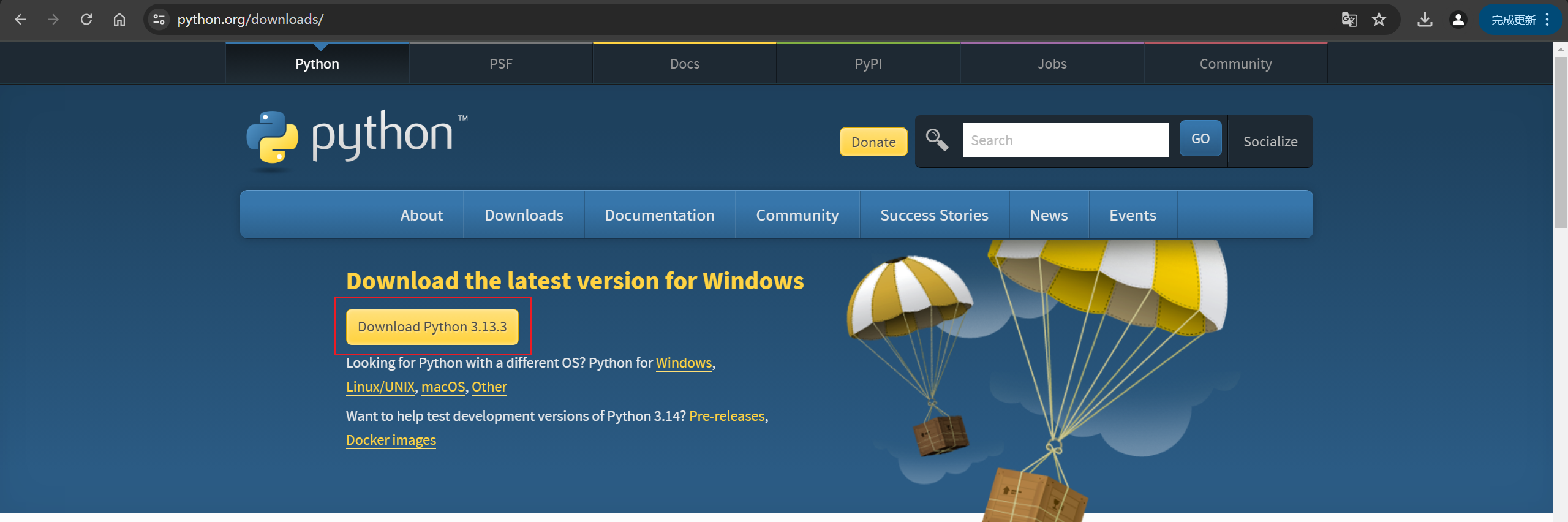This screenshot has width=1568, height=522.
Task: Open the Events menu
Action: (x=1133, y=215)
